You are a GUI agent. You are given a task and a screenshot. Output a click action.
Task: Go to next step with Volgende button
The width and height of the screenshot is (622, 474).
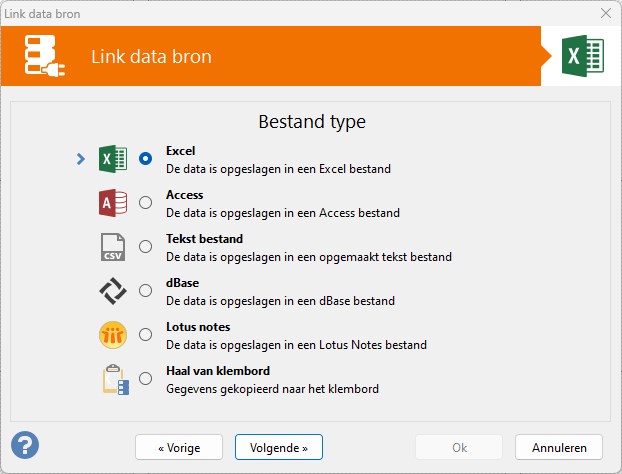279,447
